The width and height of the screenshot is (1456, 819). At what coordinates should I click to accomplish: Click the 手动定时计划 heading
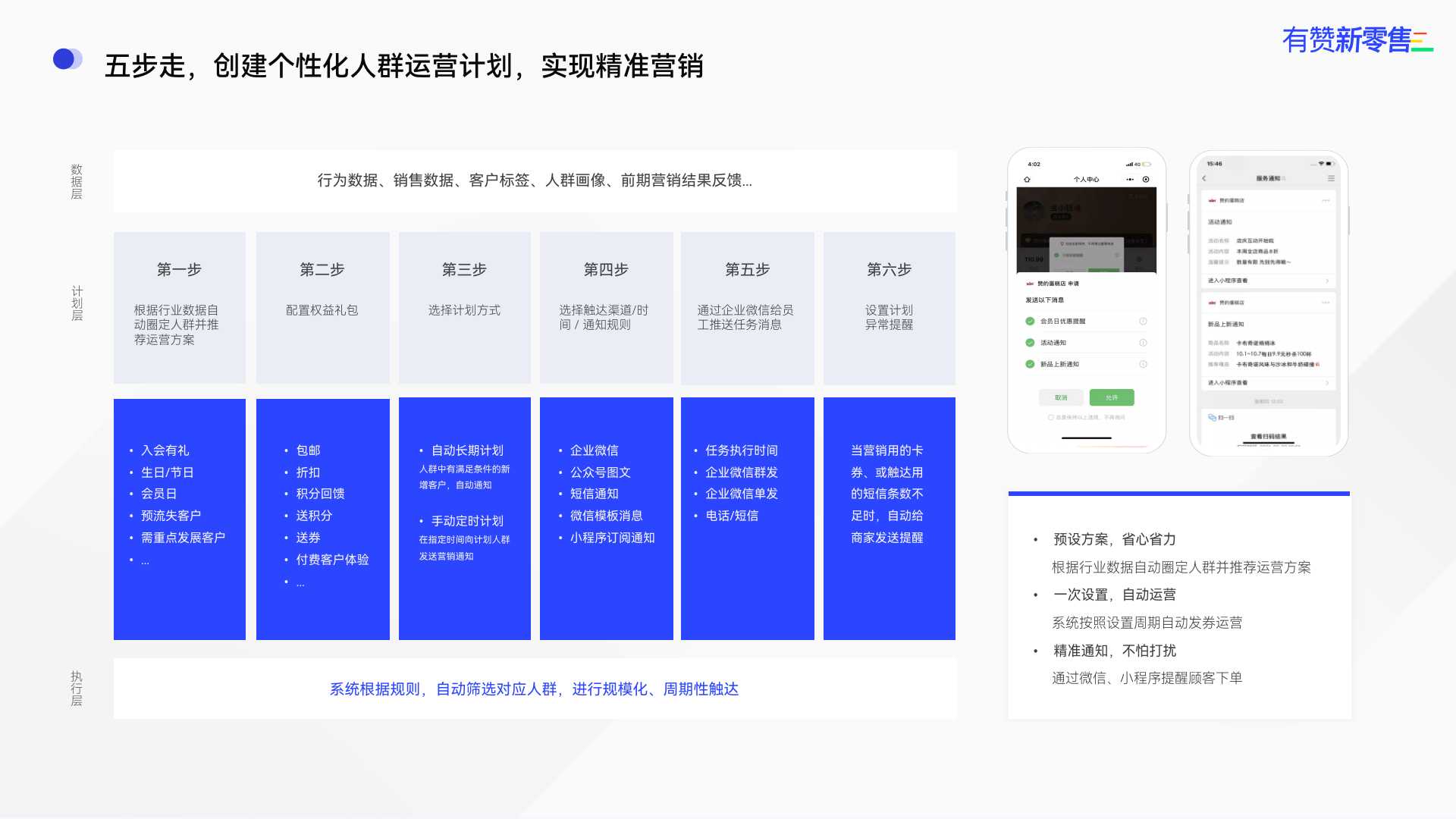point(467,521)
